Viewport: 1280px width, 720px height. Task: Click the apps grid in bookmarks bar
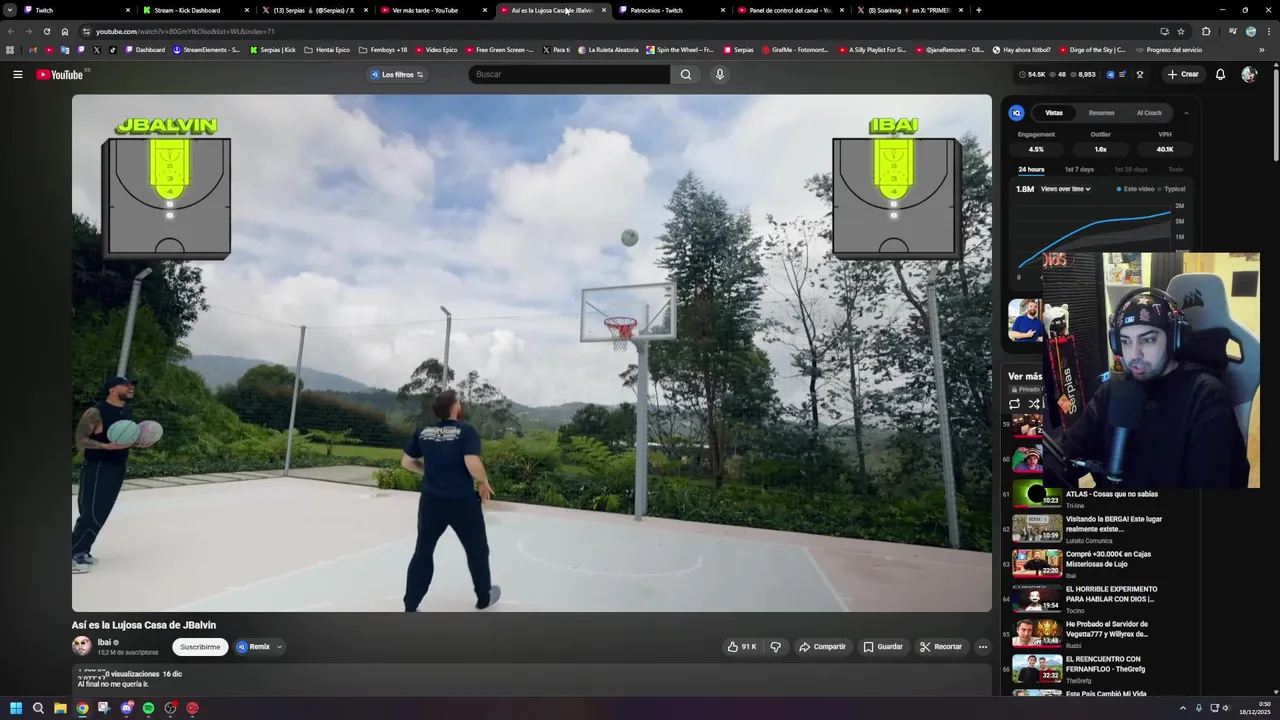10,50
